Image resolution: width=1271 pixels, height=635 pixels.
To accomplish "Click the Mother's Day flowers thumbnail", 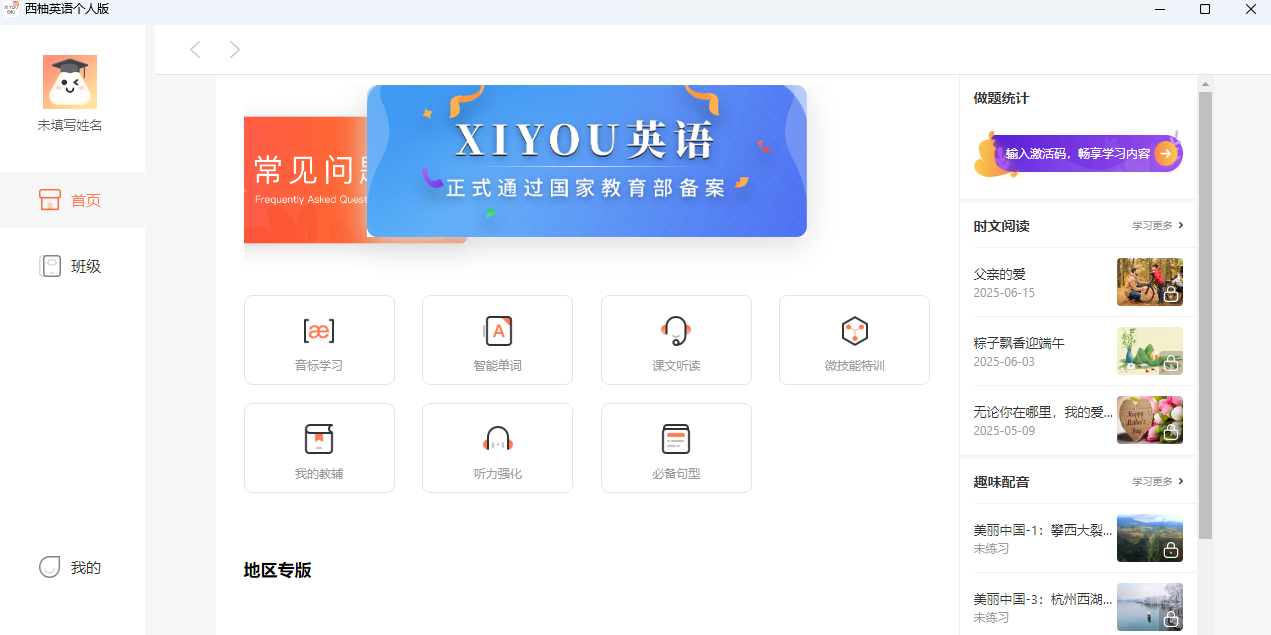I will click(x=1150, y=420).
